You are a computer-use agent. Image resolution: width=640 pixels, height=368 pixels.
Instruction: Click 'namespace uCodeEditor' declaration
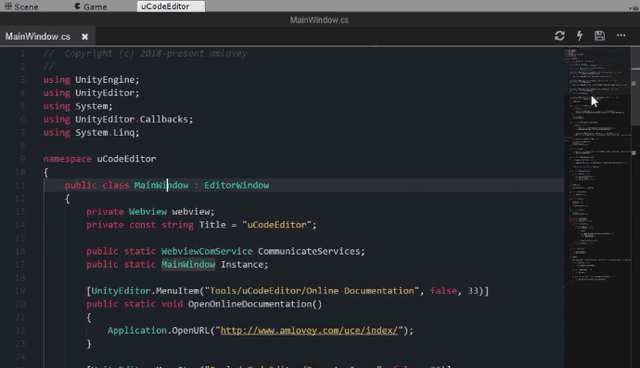coord(100,159)
